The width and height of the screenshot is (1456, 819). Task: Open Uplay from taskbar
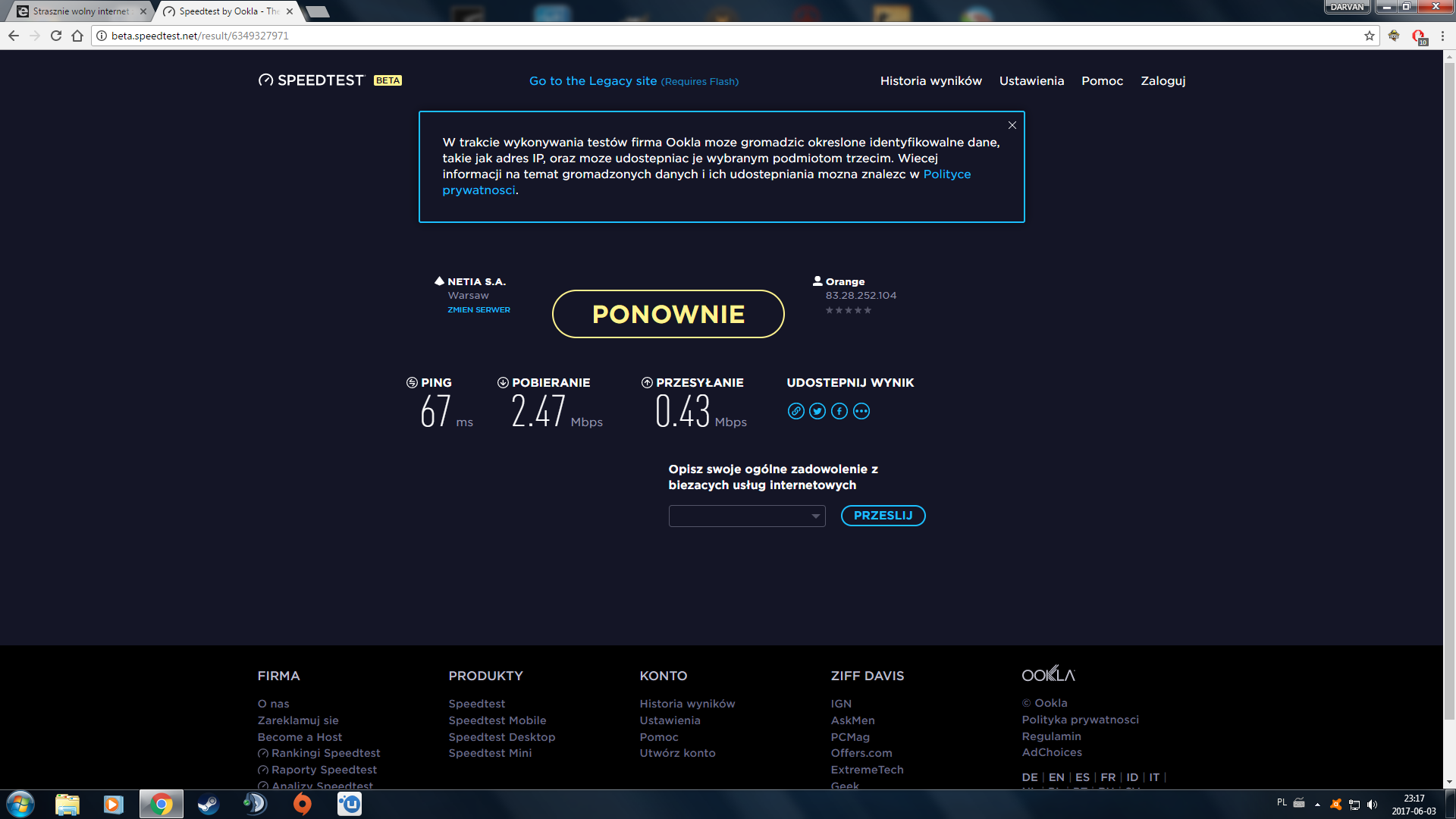[x=350, y=804]
